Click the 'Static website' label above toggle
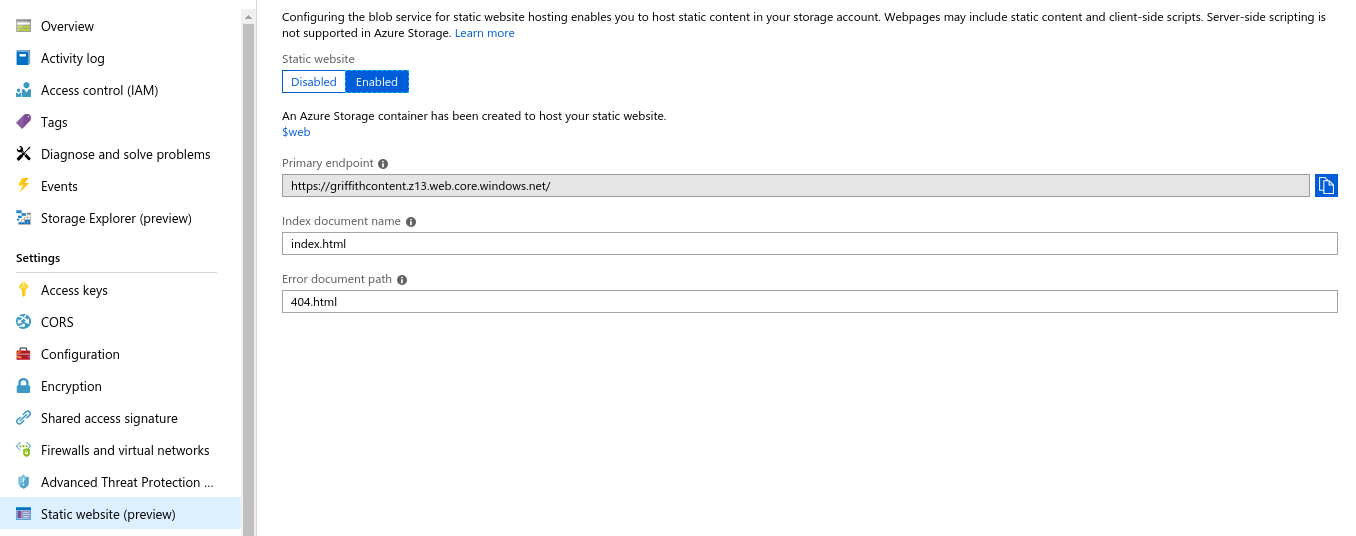1356x536 pixels. pos(318,59)
